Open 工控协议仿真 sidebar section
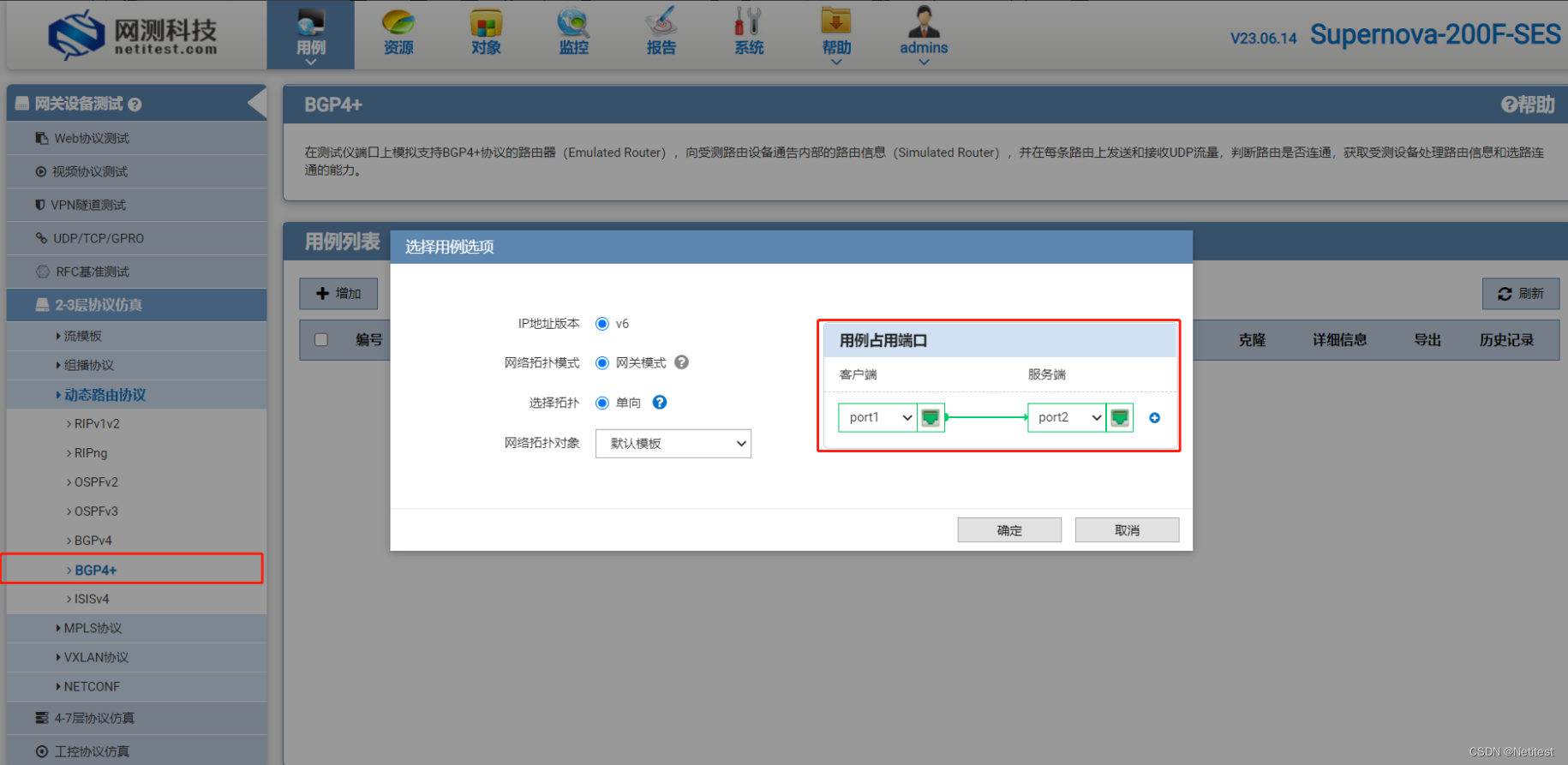Image resolution: width=1568 pixels, height=765 pixels. 136,751
